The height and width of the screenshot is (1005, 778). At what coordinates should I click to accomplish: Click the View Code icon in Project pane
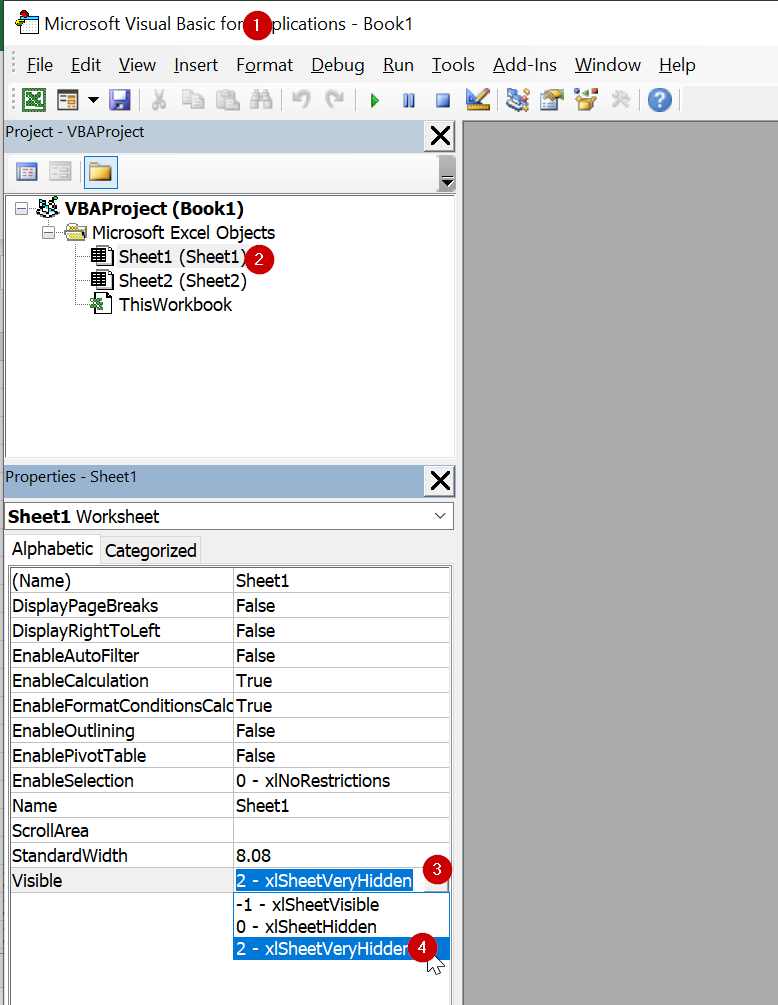pos(27,172)
